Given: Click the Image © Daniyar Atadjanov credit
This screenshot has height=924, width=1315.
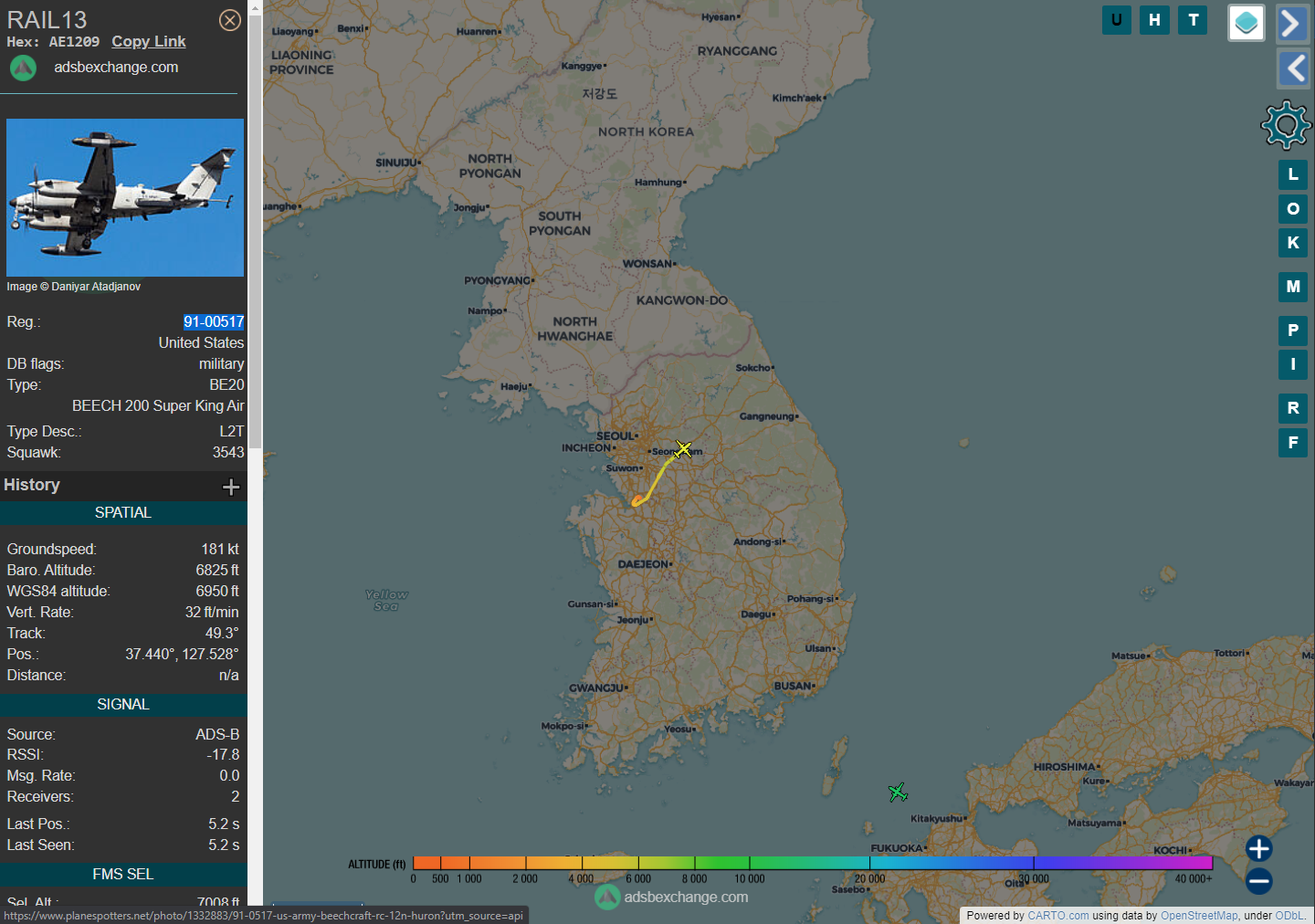Looking at the screenshot, I should [73, 287].
